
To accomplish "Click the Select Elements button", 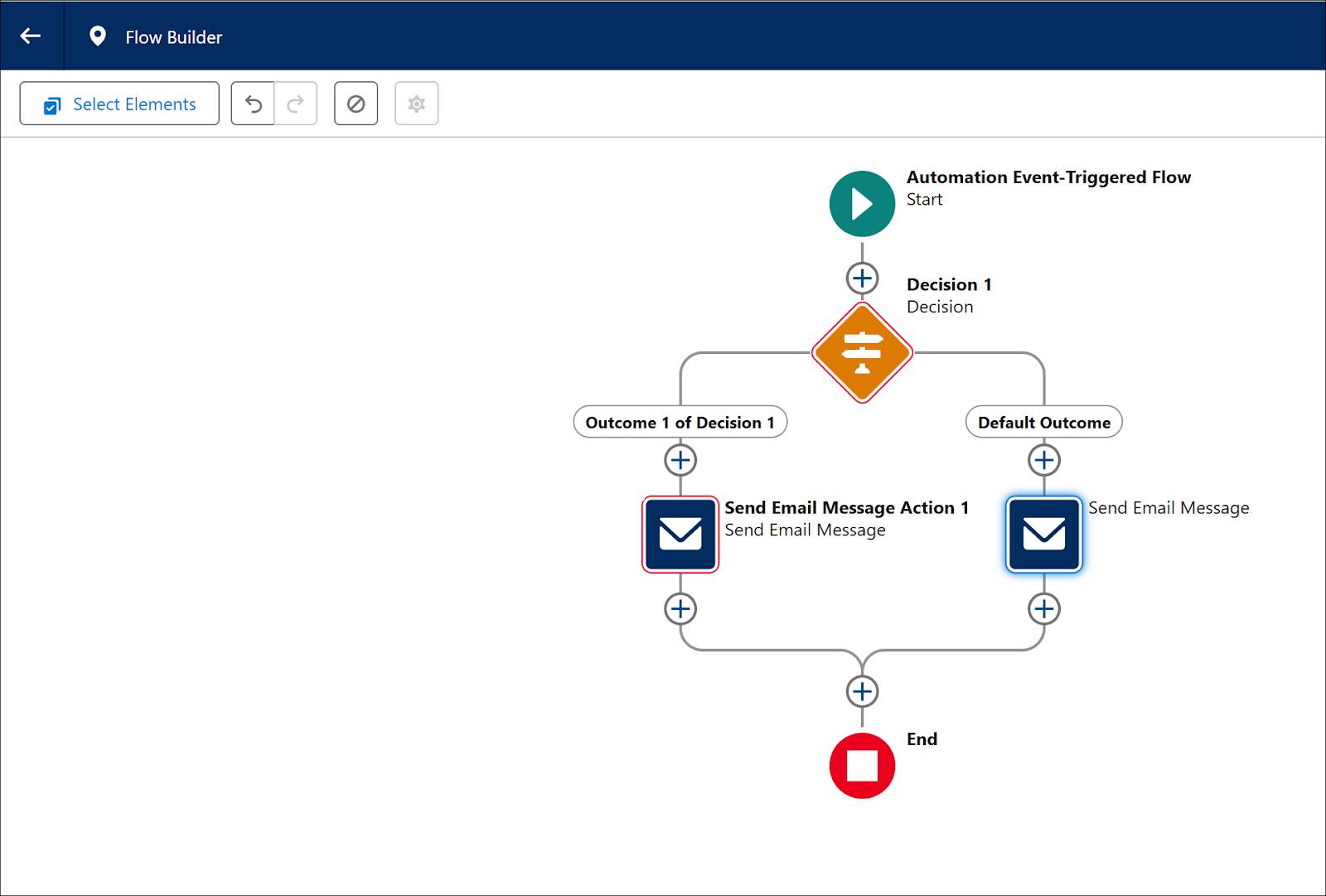I will (x=119, y=104).
